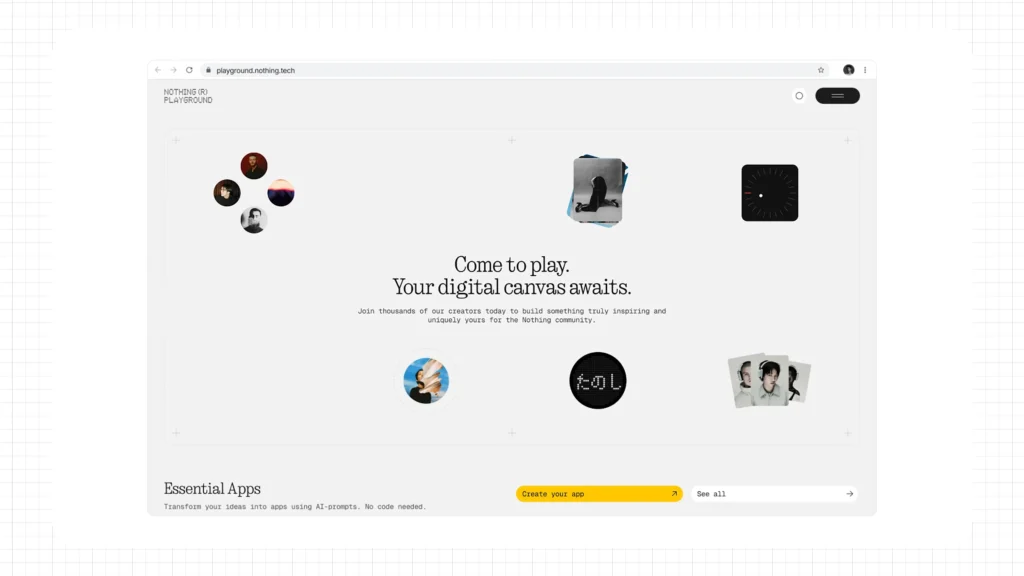
Task: Click the arrow in See all
Action: (x=850, y=494)
